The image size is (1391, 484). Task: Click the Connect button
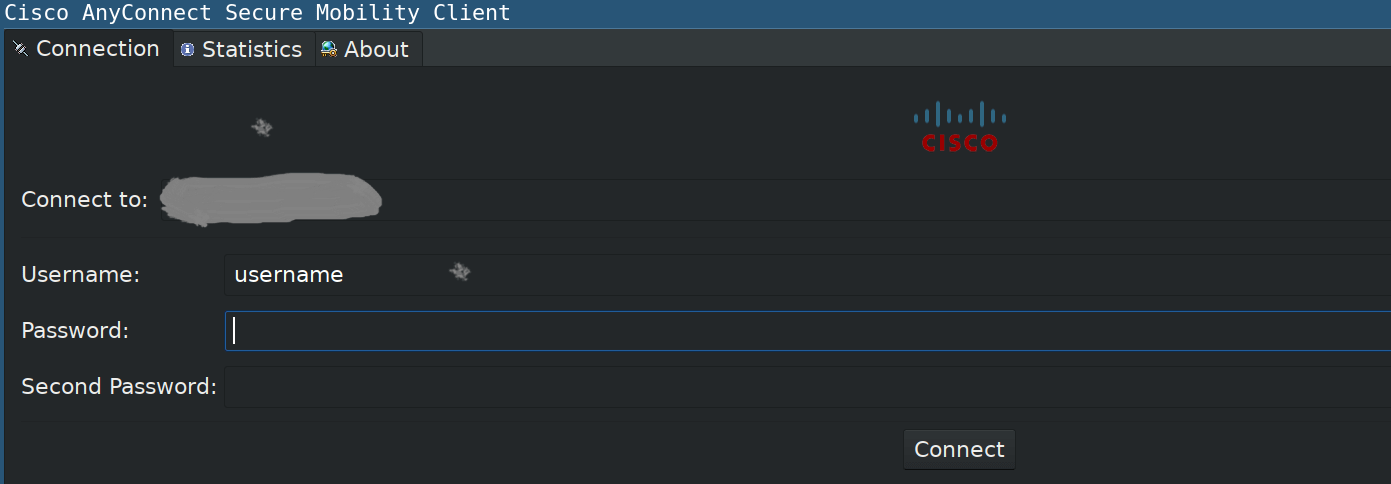click(959, 450)
